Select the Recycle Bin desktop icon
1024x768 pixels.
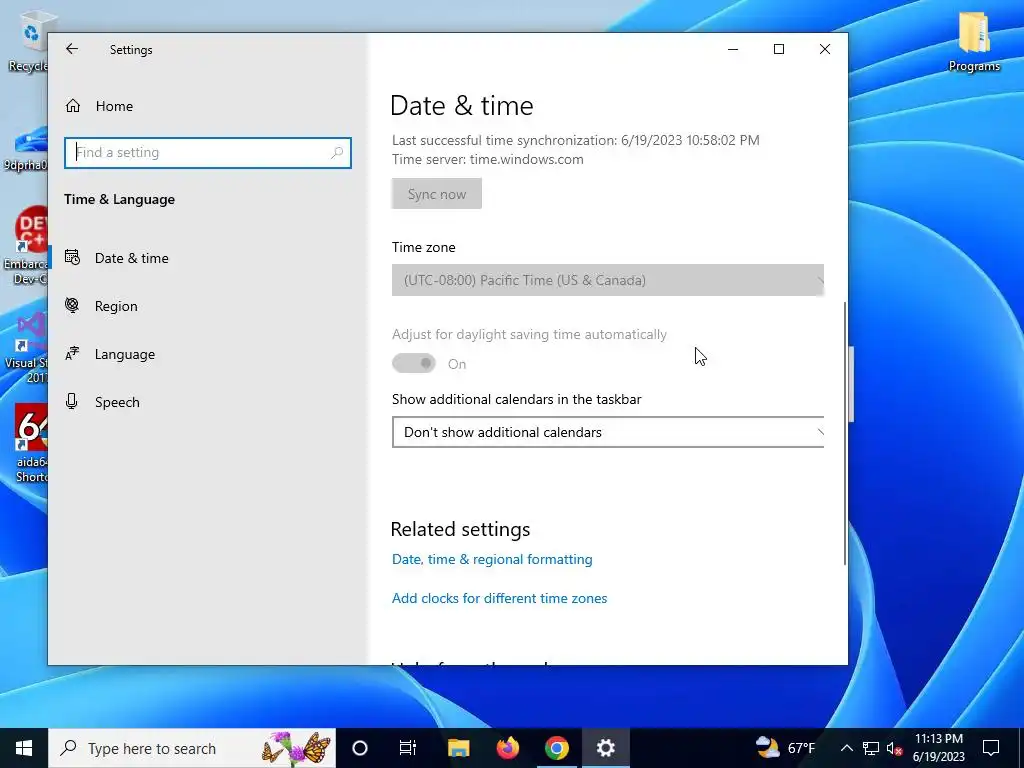coord(27,41)
